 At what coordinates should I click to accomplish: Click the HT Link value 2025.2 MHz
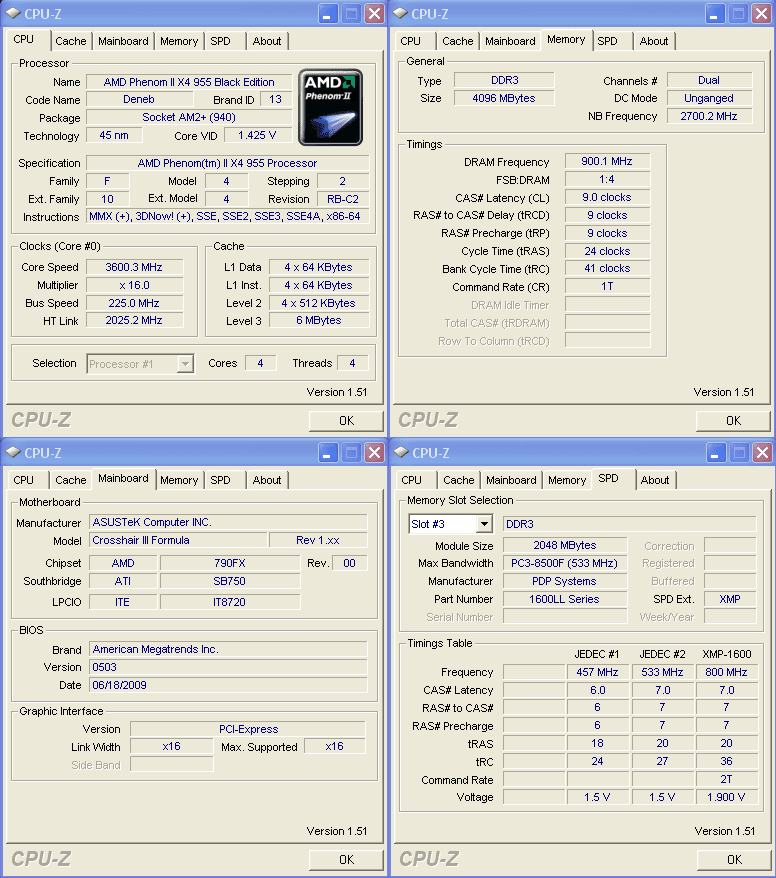[134, 321]
